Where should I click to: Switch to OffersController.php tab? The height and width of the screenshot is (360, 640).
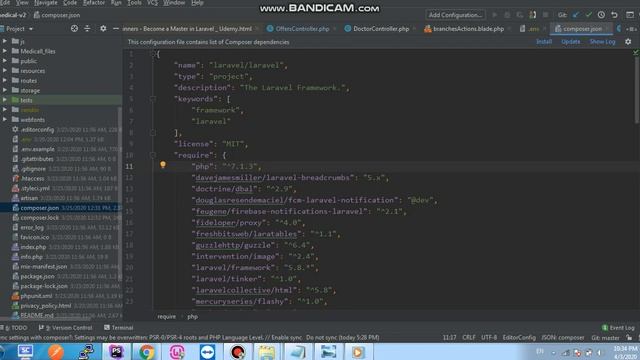click(x=302, y=29)
